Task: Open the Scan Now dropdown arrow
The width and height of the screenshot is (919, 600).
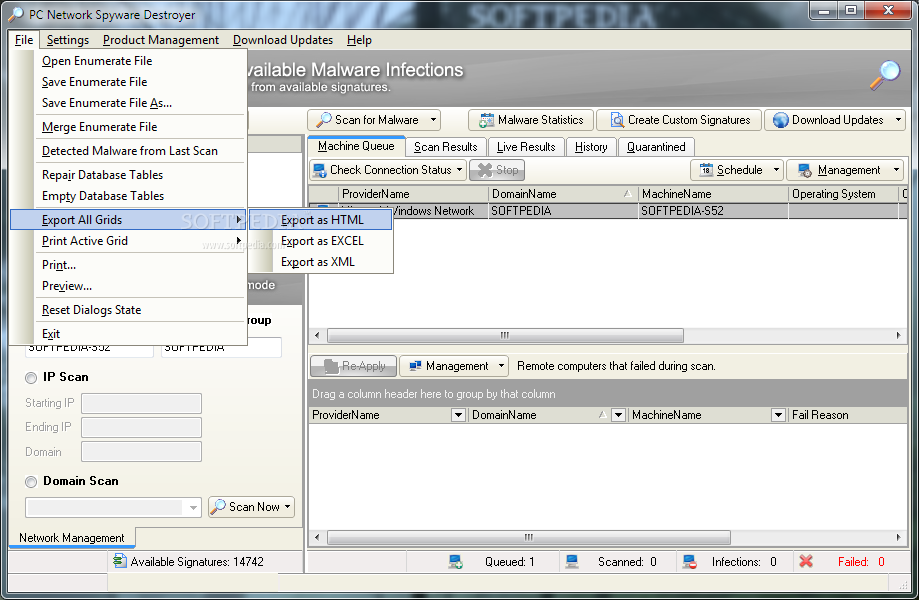Action: (x=287, y=507)
